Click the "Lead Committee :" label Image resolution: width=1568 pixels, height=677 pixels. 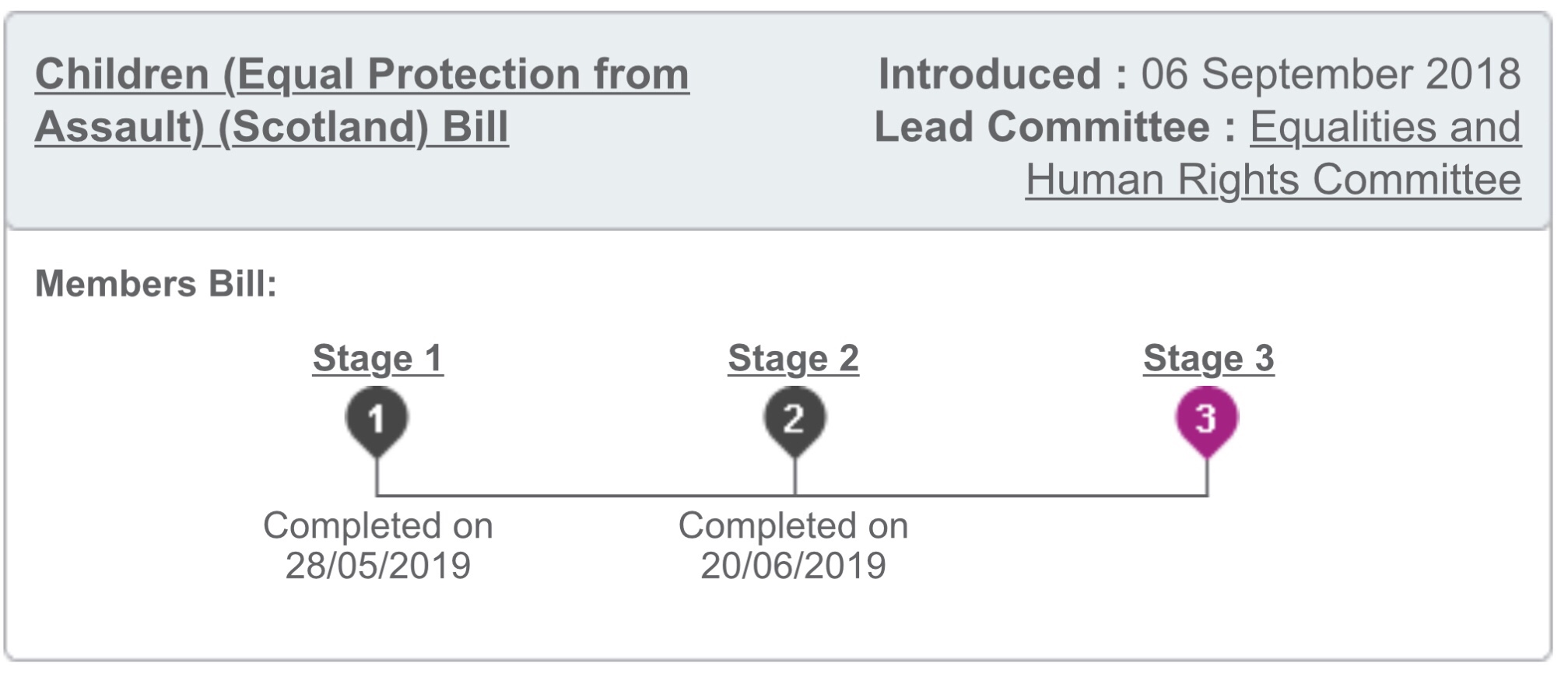point(1055,127)
